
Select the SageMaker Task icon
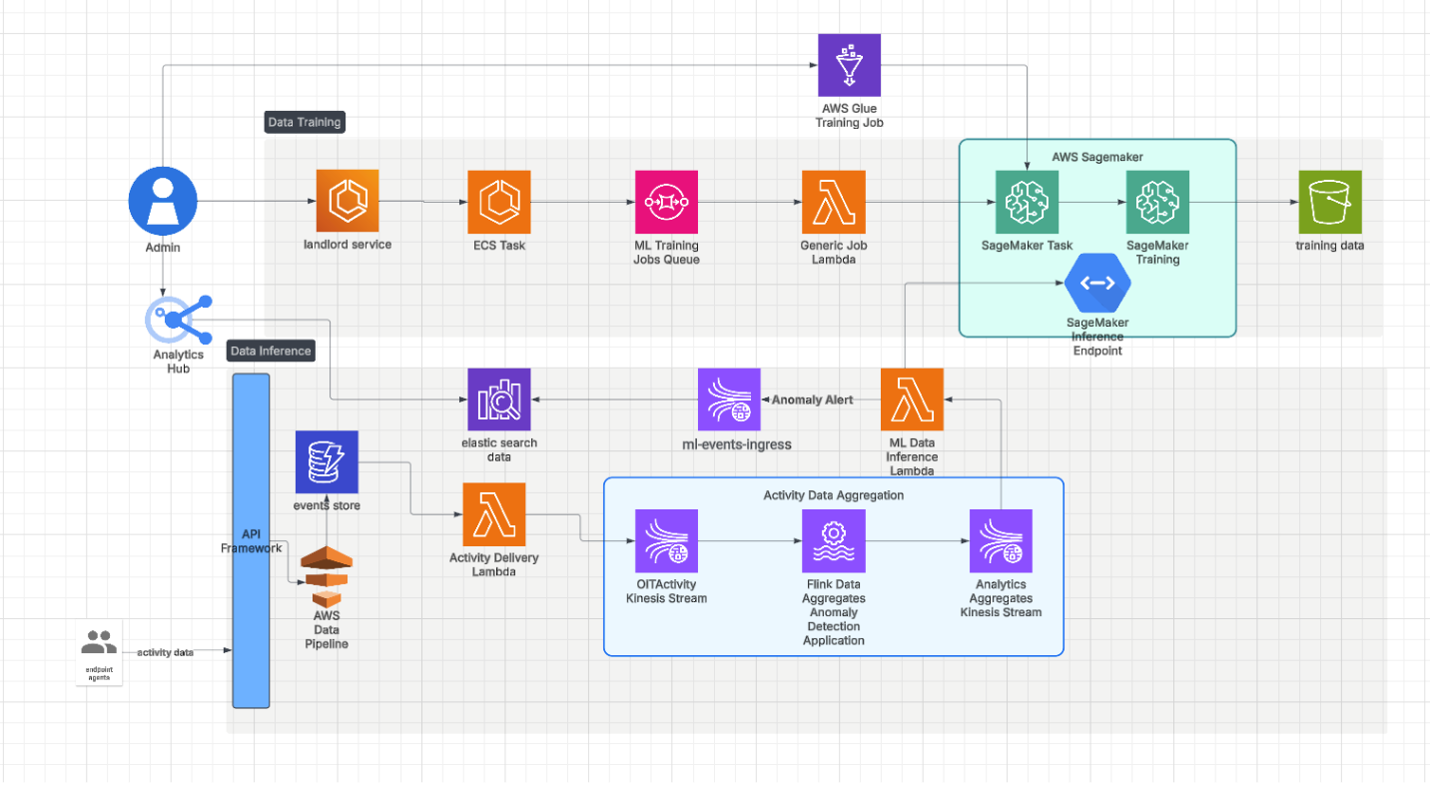1026,200
